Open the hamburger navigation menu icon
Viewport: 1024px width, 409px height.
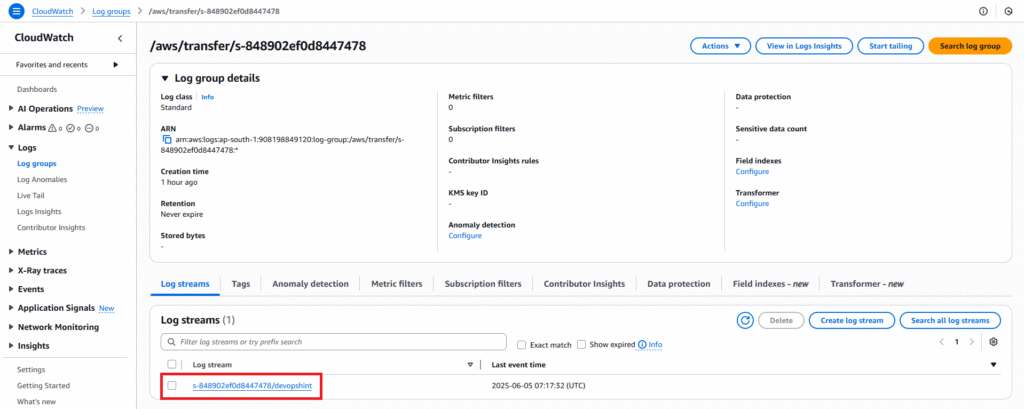(x=16, y=11)
